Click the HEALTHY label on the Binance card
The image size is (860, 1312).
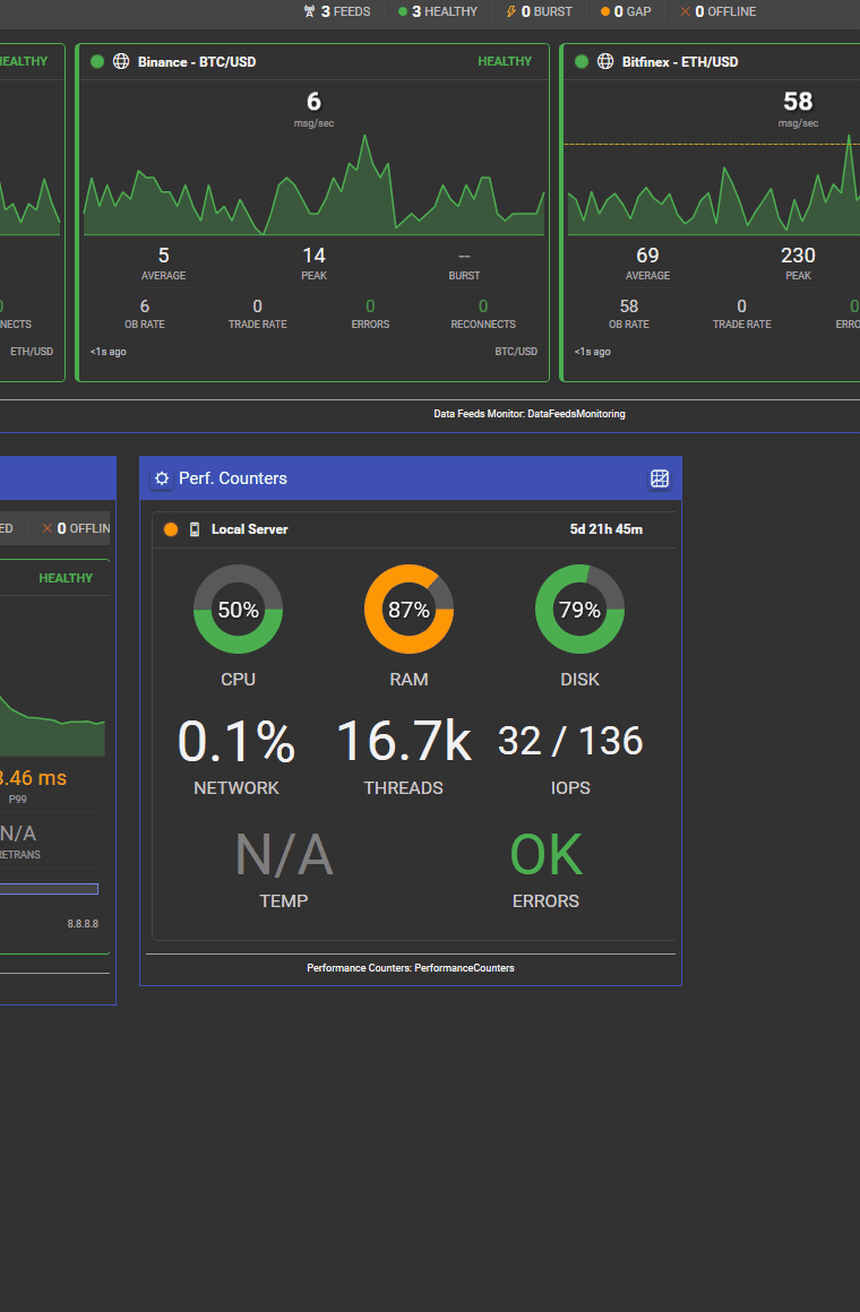tap(505, 62)
